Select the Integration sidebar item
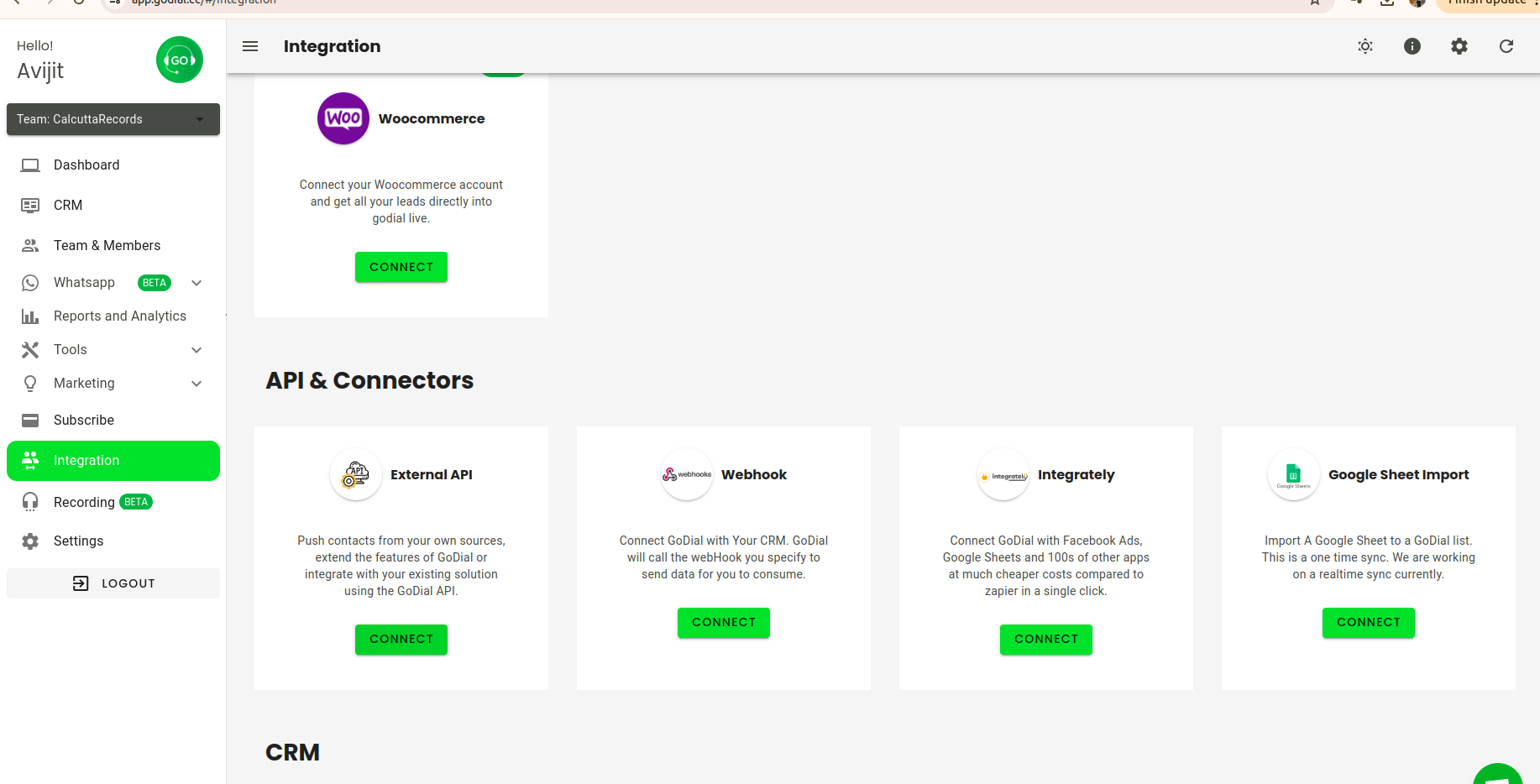 pyautogui.click(x=113, y=461)
